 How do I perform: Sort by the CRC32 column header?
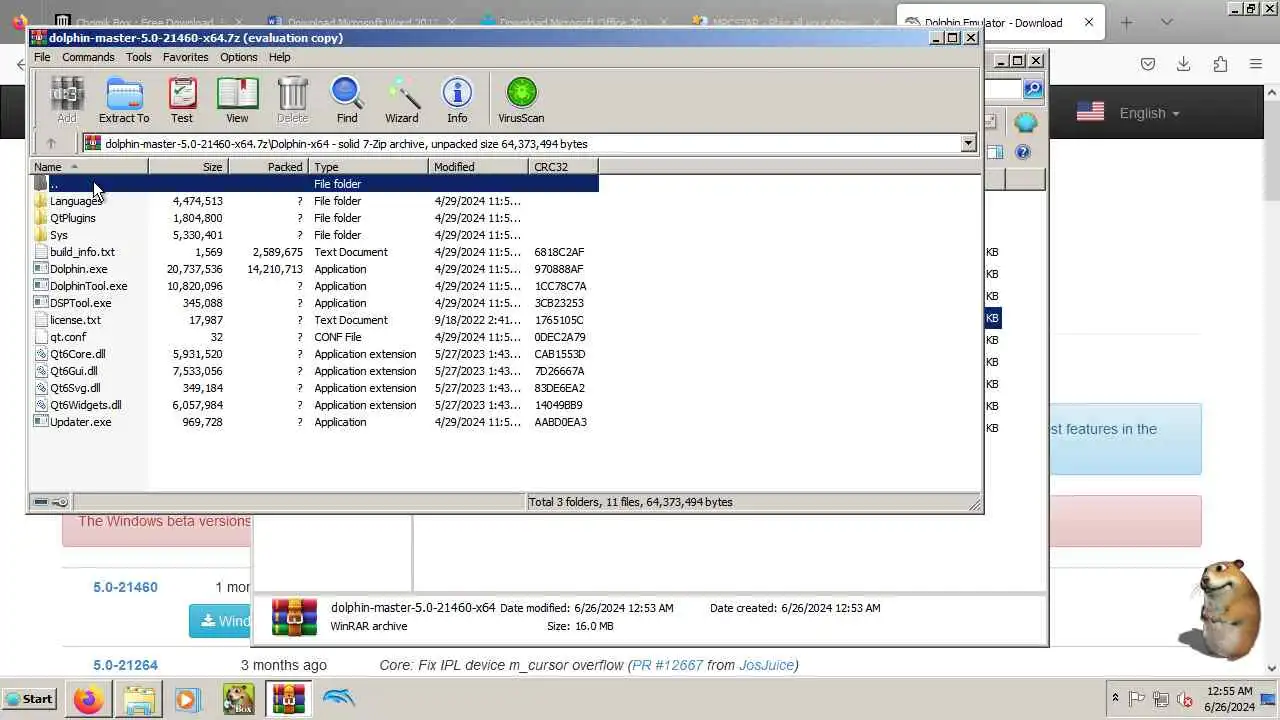(x=563, y=167)
